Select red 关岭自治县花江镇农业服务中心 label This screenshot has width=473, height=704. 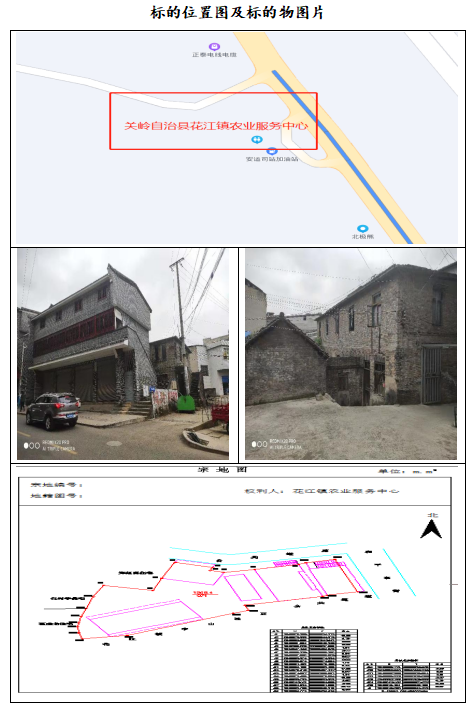point(216,125)
